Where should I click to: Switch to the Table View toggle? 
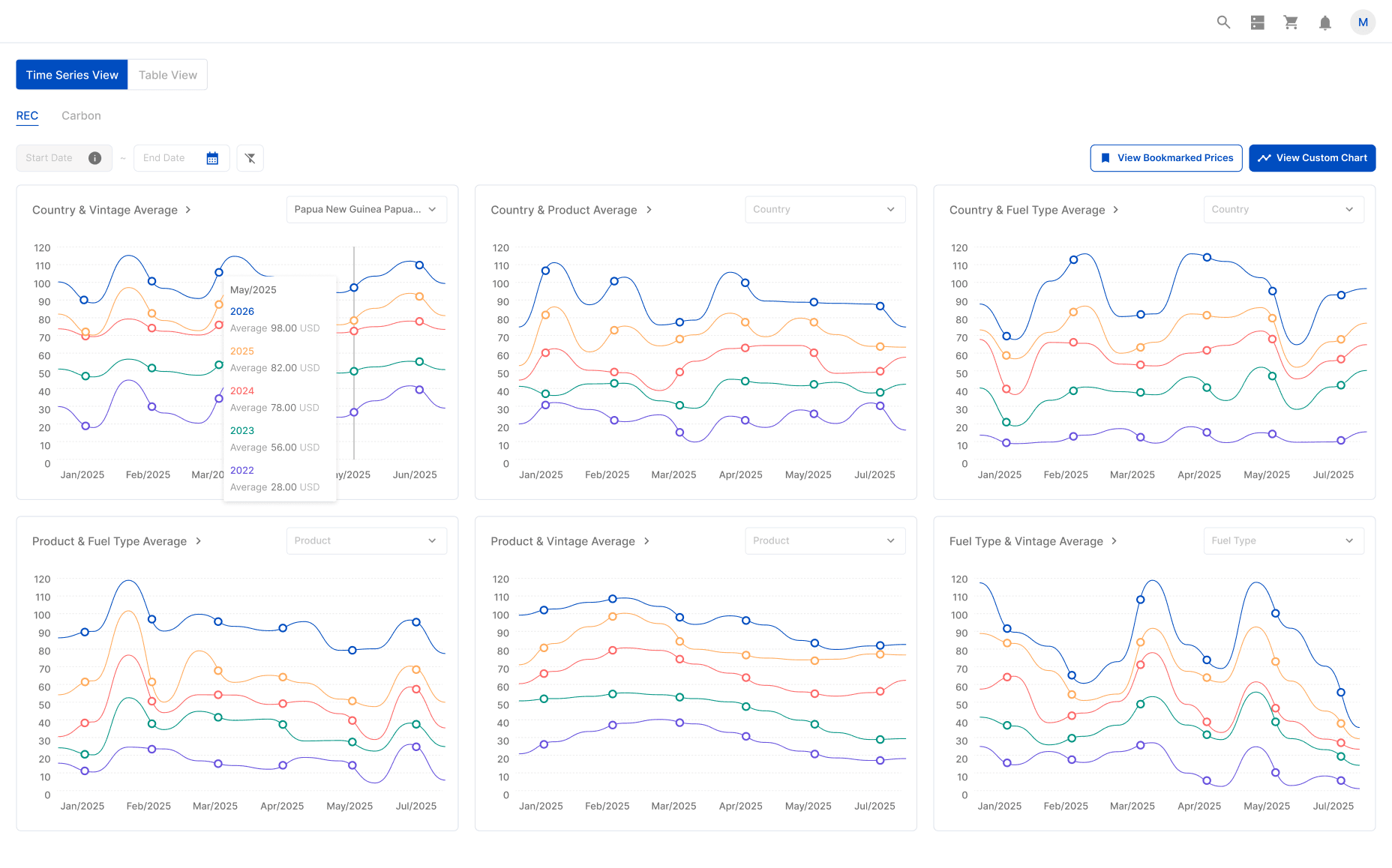click(x=166, y=74)
